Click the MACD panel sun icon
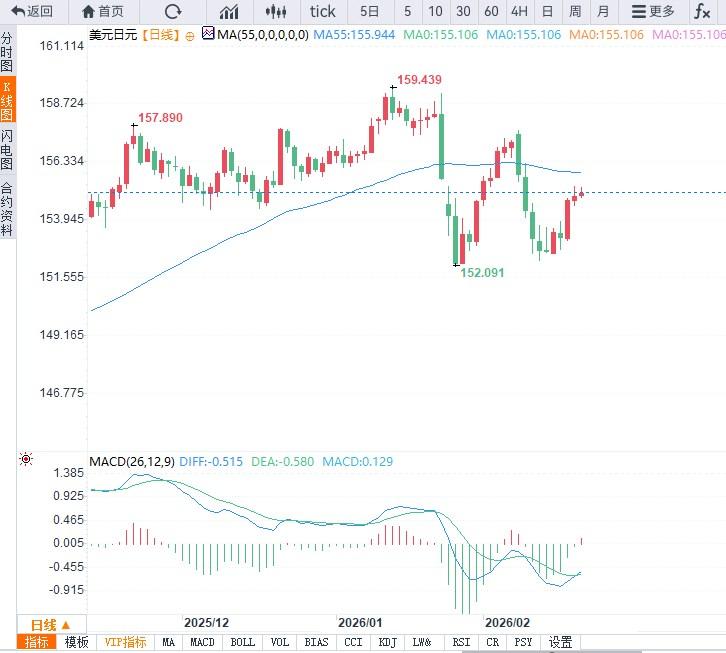This screenshot has height=653, width=726. [x=26, y=460]
